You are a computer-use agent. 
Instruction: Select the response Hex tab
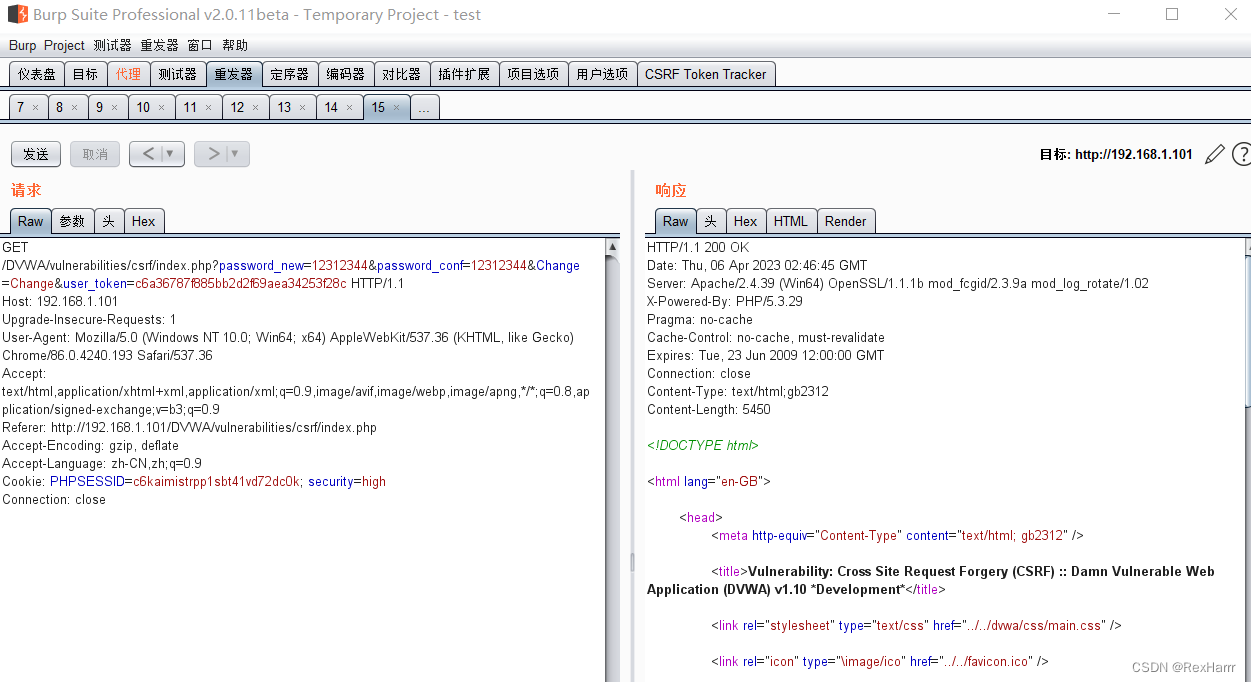point(745,221)
